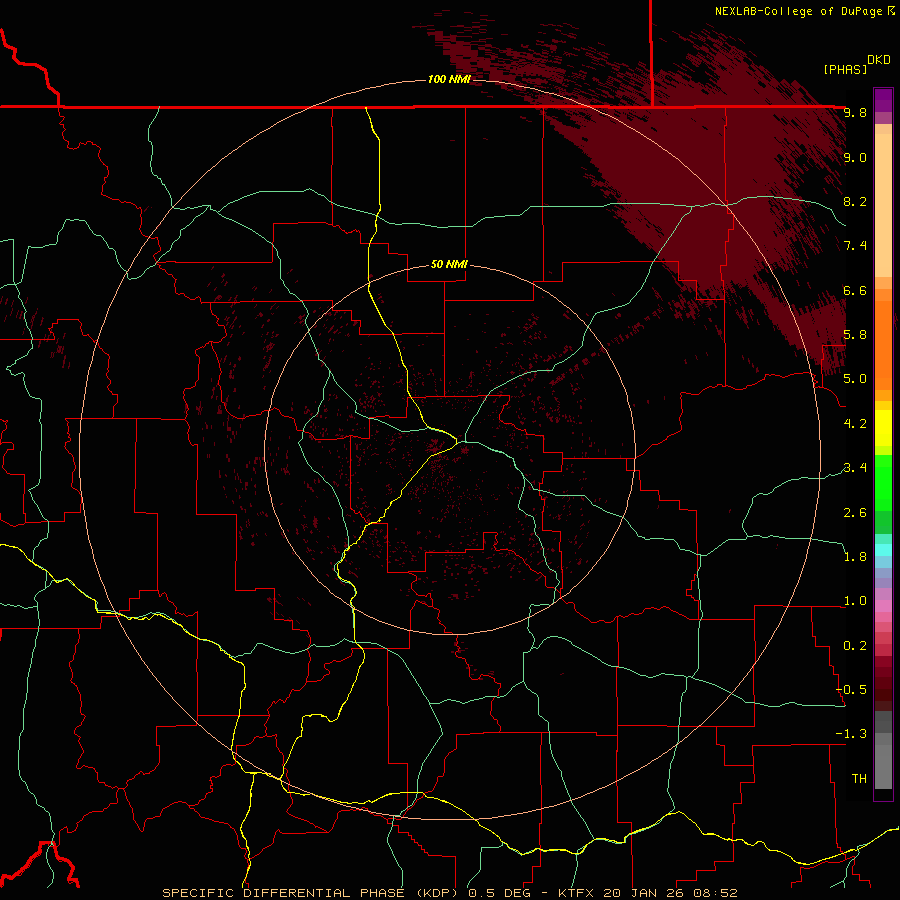Click the 1.0 value on the color scale

coord(855,601)
